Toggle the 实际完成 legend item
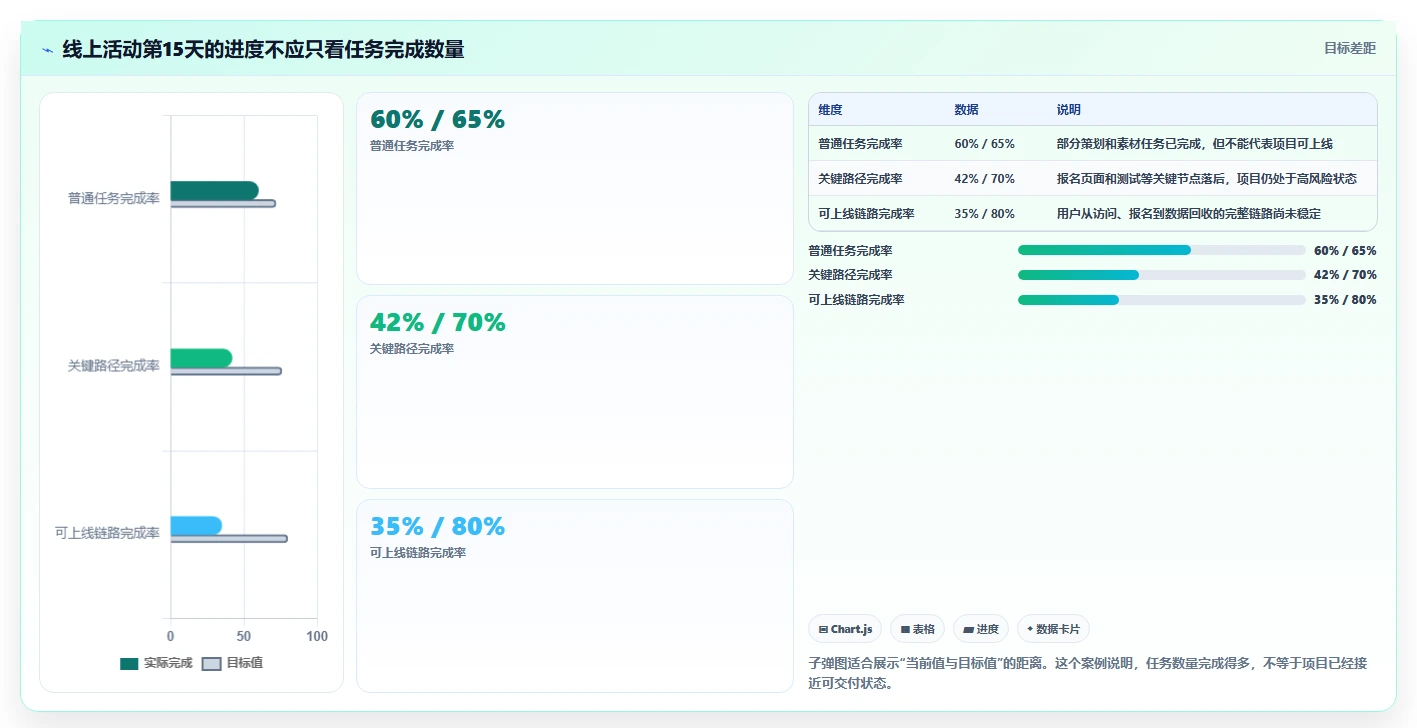Screen dimensions: 1417x728 pos(156,663)
